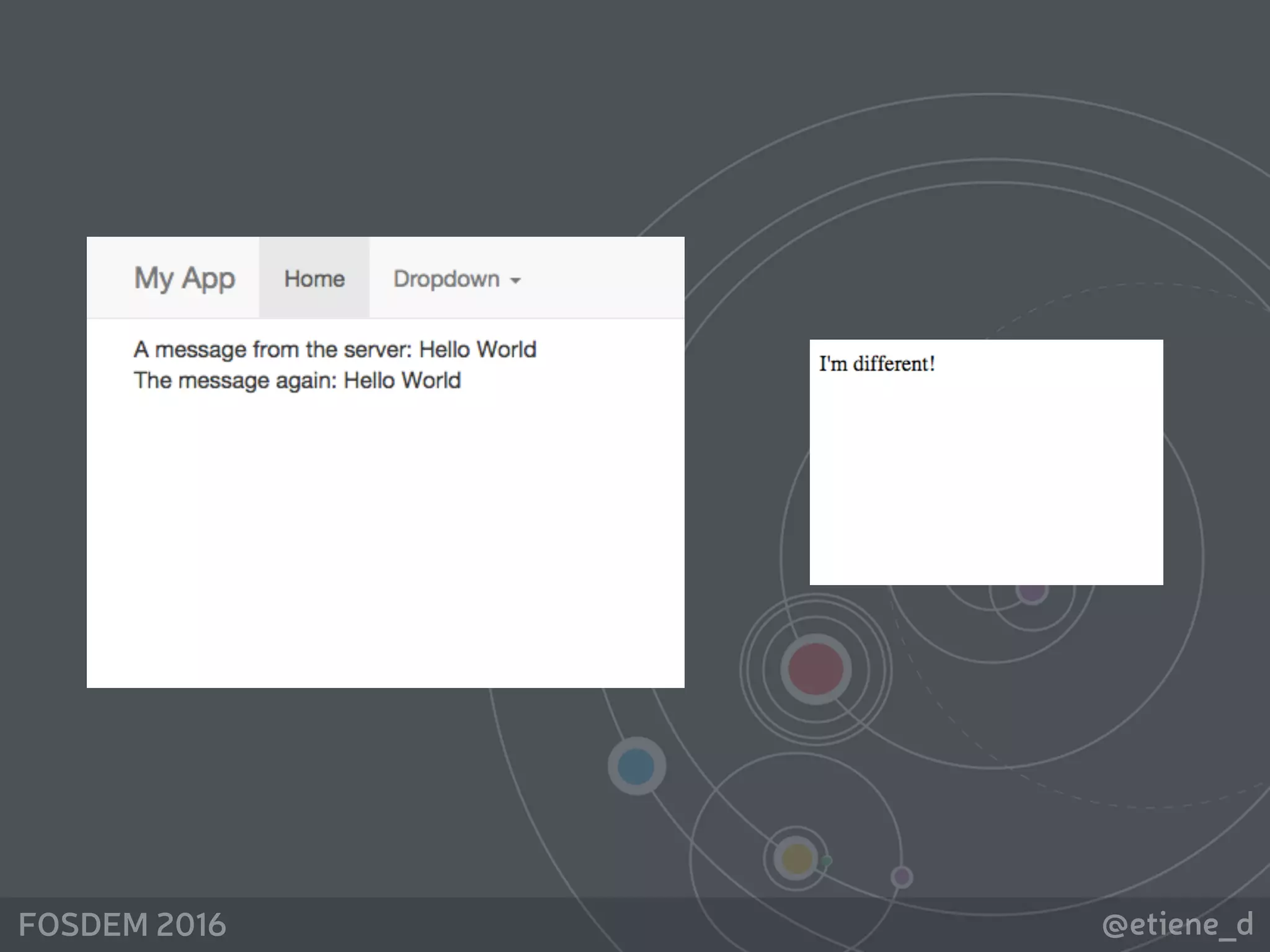Click the tiny green dot beside yellow planet
The width and height of the screenshot is (1270, 952).
[x=827, y=861]
